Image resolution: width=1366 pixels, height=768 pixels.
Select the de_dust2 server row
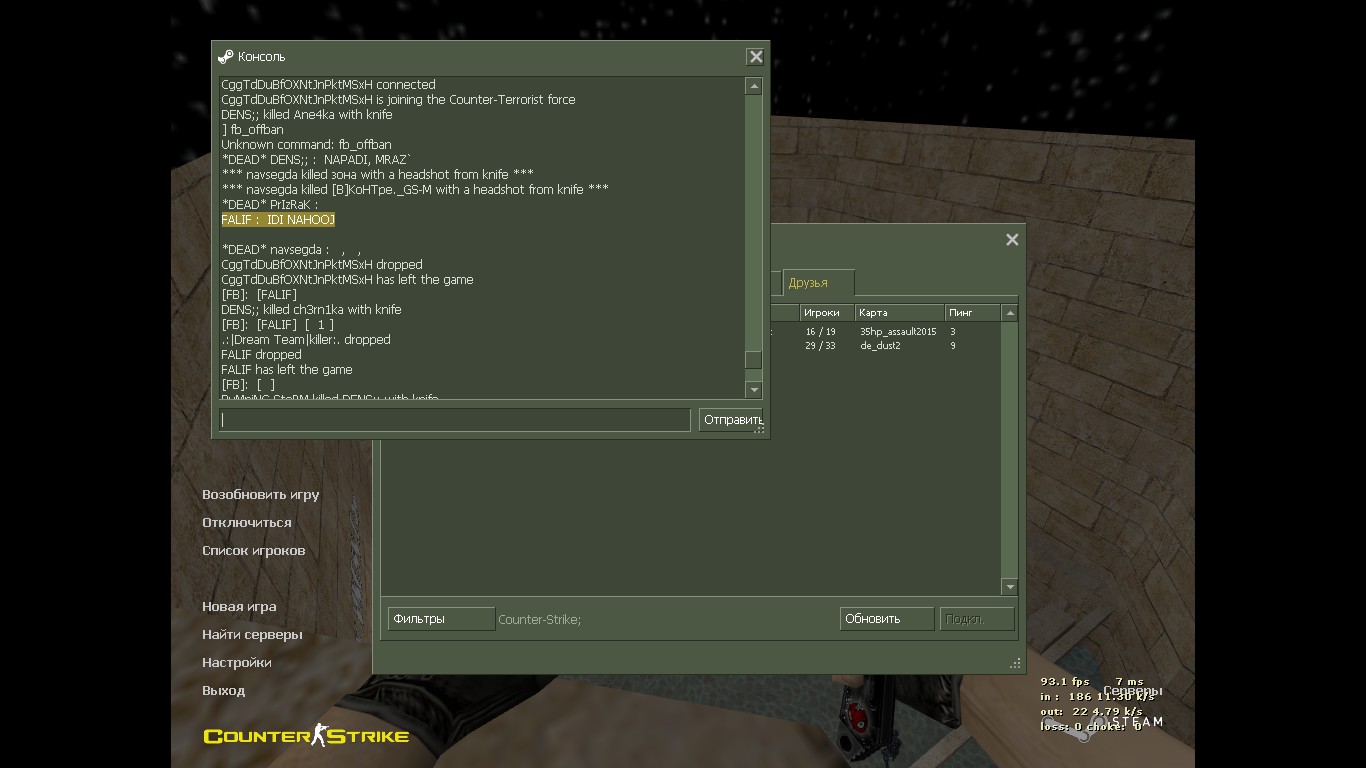click(x=880, y=346)
